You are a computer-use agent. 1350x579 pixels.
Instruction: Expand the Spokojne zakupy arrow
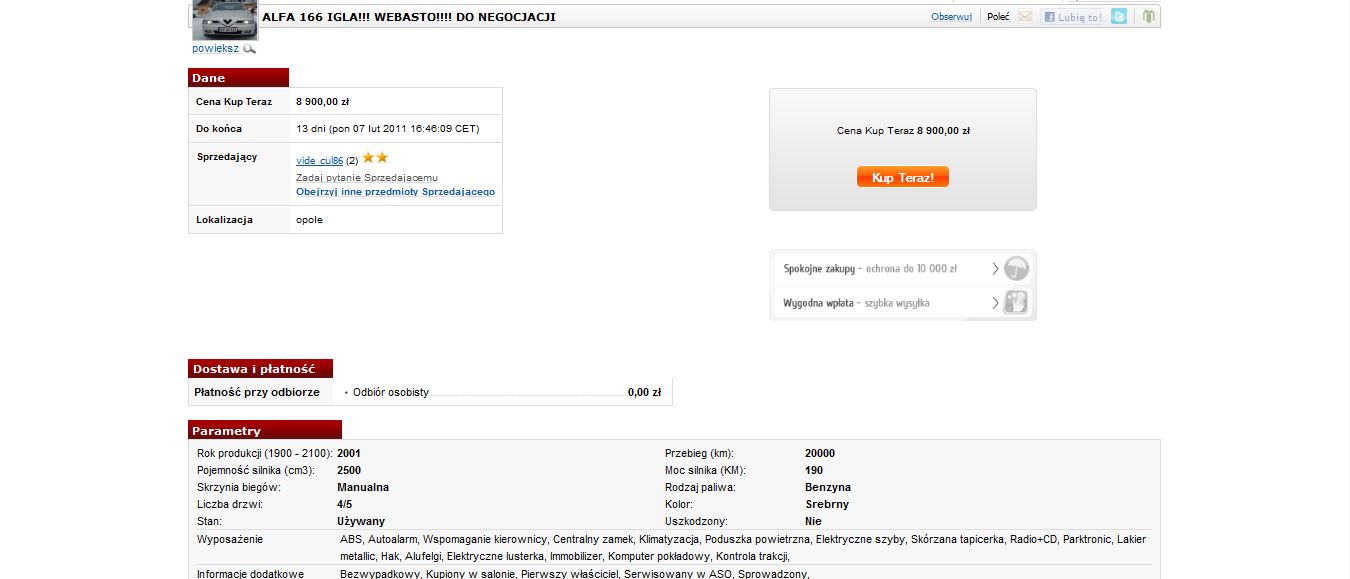click(995, 268)
